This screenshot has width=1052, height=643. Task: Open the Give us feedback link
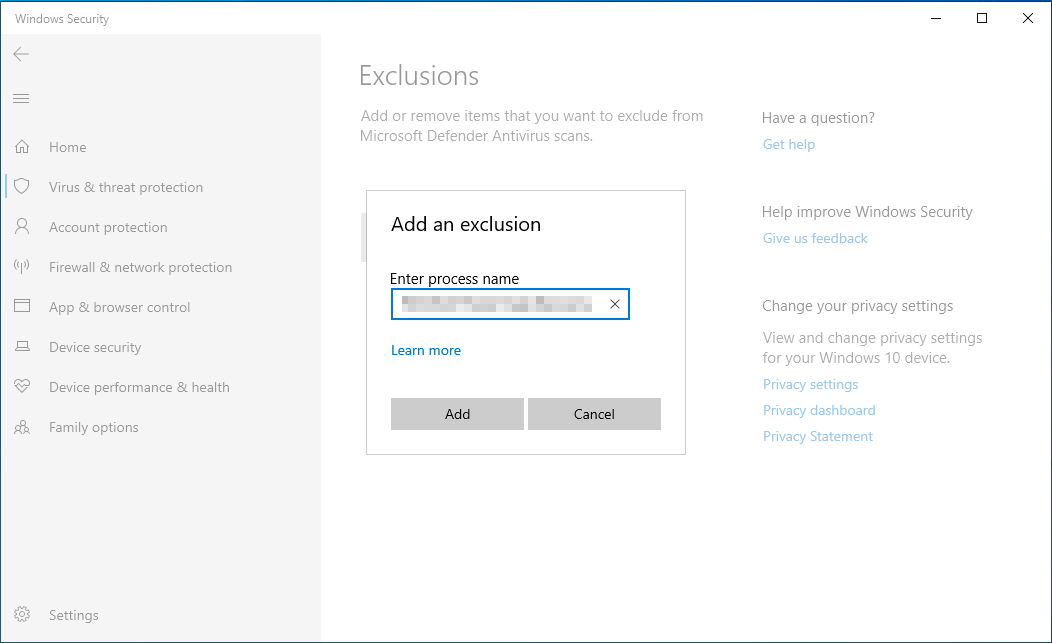pyautogui.click(x=814, y=238)
